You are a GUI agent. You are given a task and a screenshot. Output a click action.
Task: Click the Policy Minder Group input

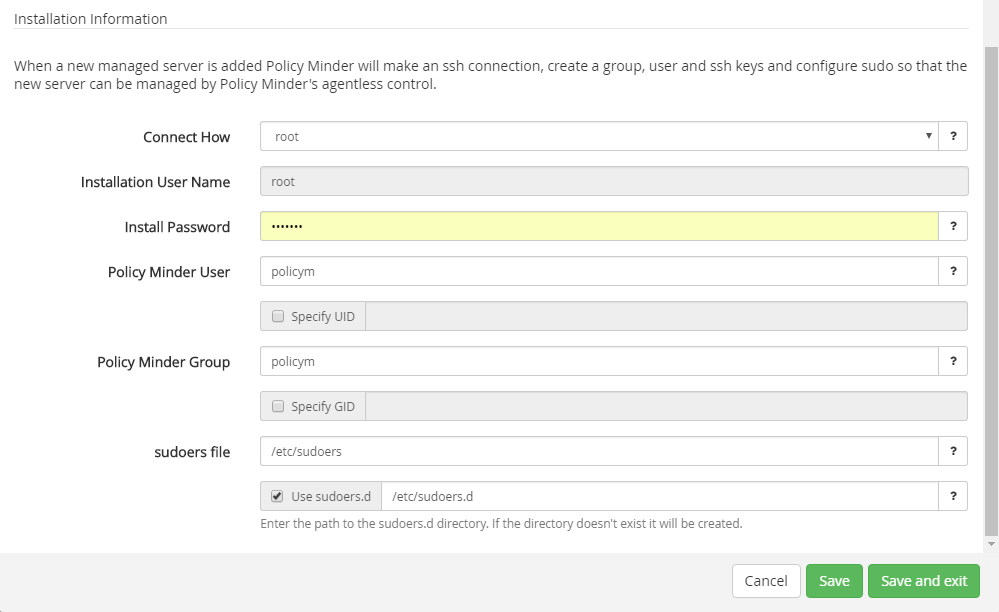(x=599, y=361)
